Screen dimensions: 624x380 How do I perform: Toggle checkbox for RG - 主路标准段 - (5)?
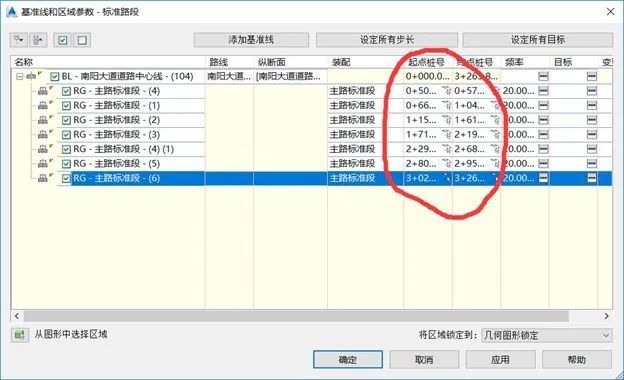coord(66,164)
